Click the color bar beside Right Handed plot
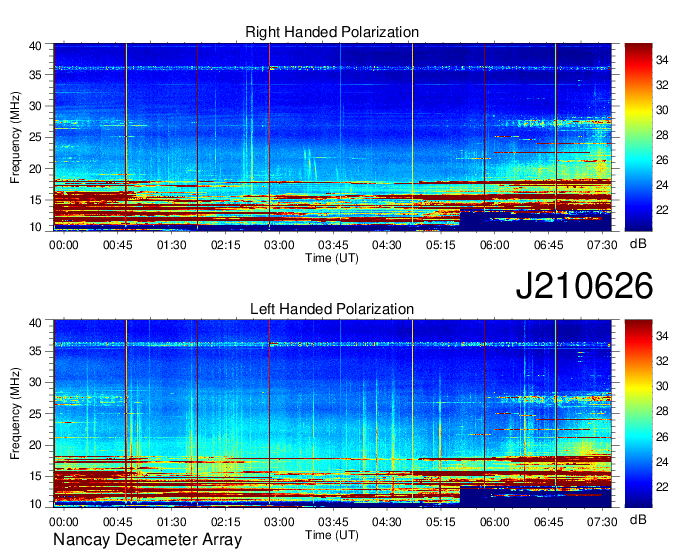Screen dimensions: 680x552 click(638, 137)
